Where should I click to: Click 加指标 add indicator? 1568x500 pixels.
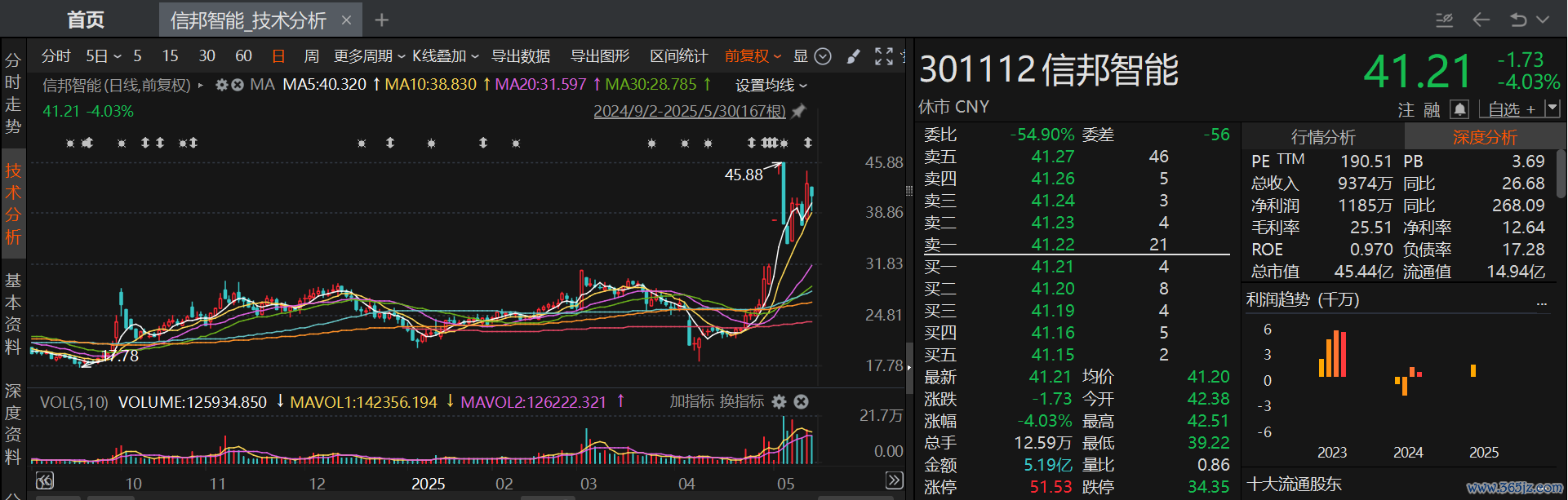tap(691, 401)
